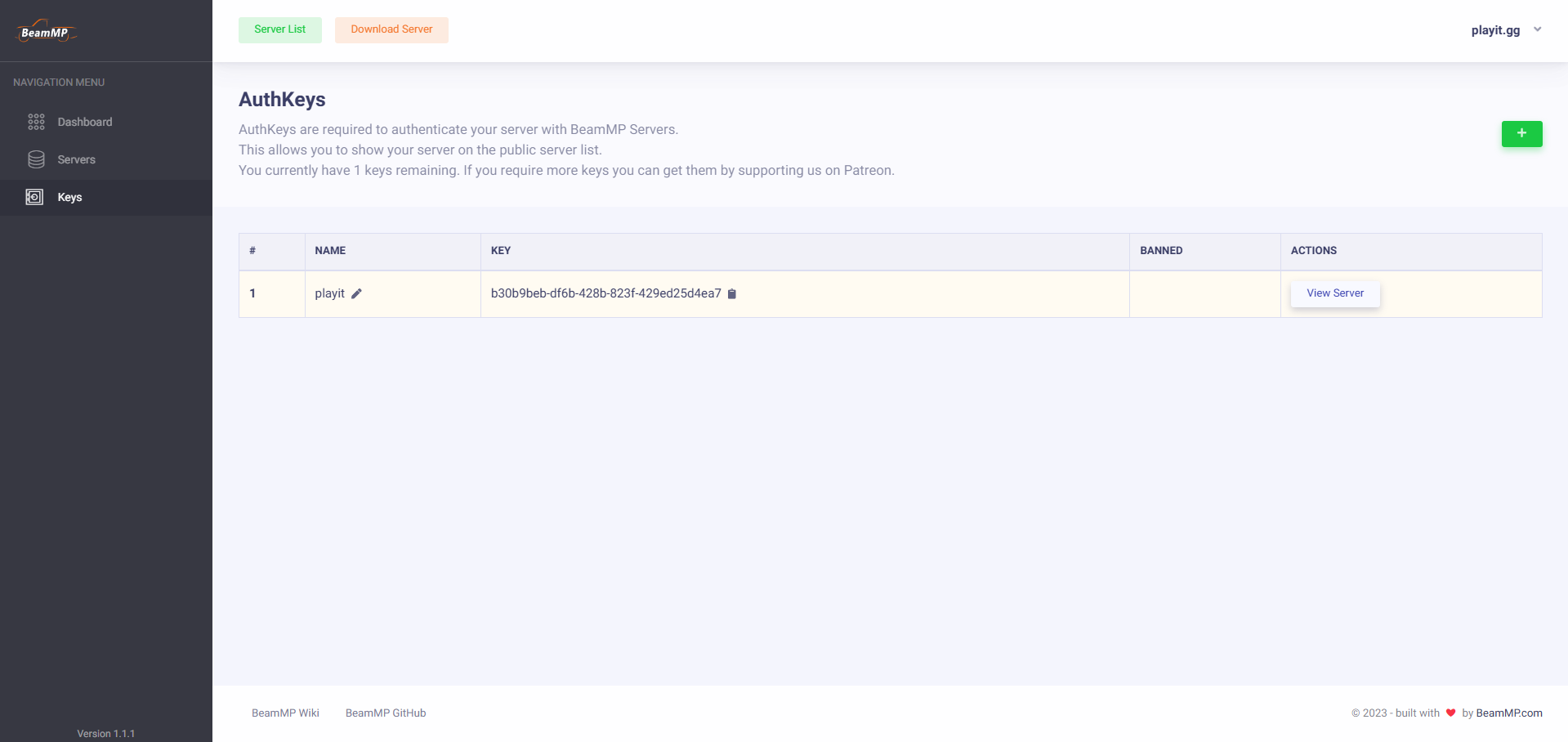The height and width of the screenshot is (742, 1568).
Task: Open the BeamMP Wiki footer link
Action: point(285,713)
